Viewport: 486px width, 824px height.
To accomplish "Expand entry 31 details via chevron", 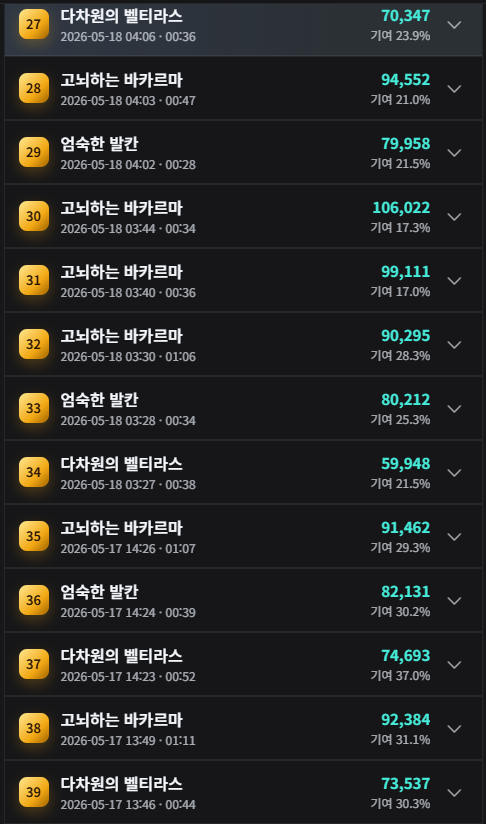I will (454, 281).
